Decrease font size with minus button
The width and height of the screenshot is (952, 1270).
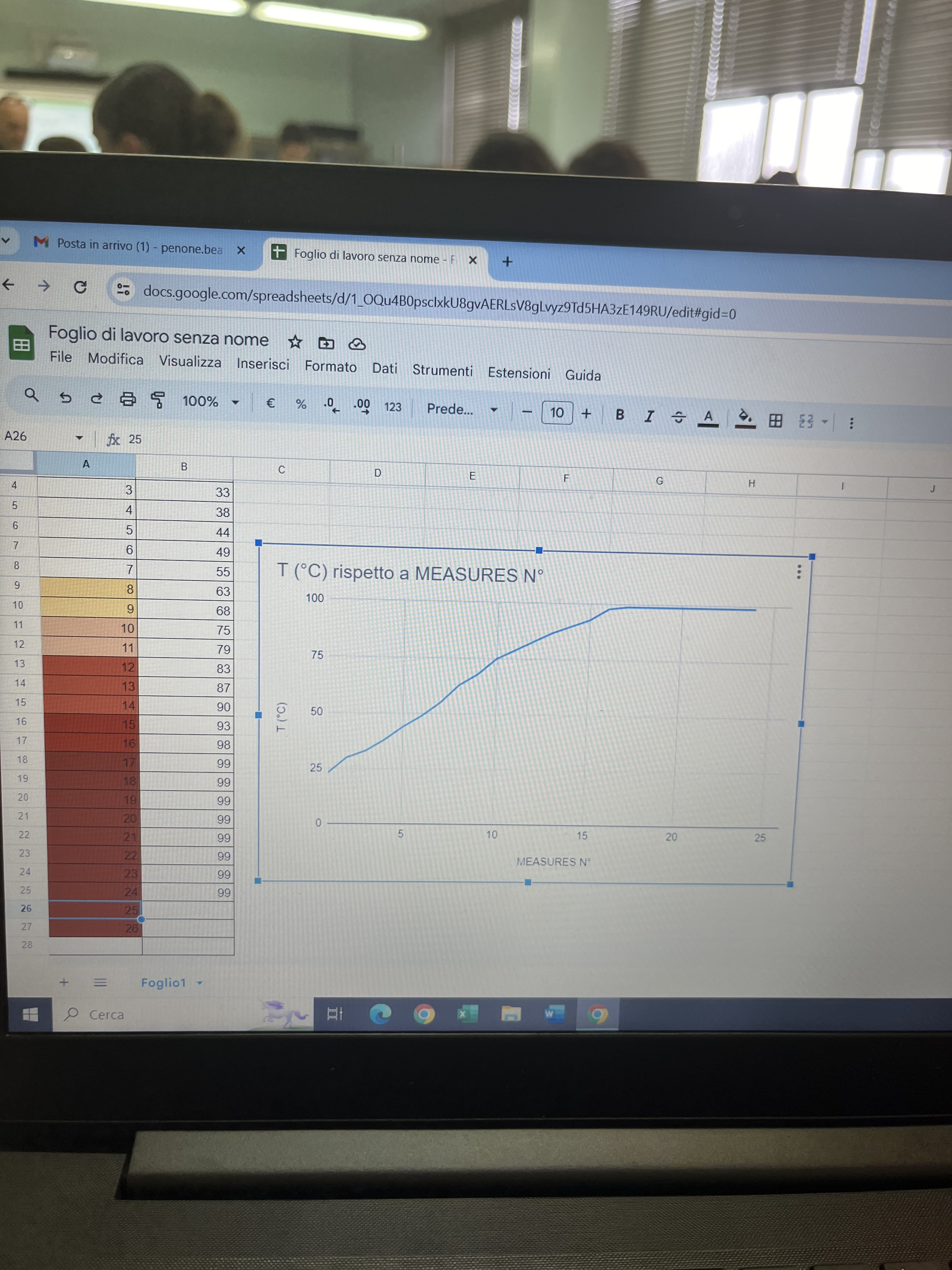tap(527, 412)
